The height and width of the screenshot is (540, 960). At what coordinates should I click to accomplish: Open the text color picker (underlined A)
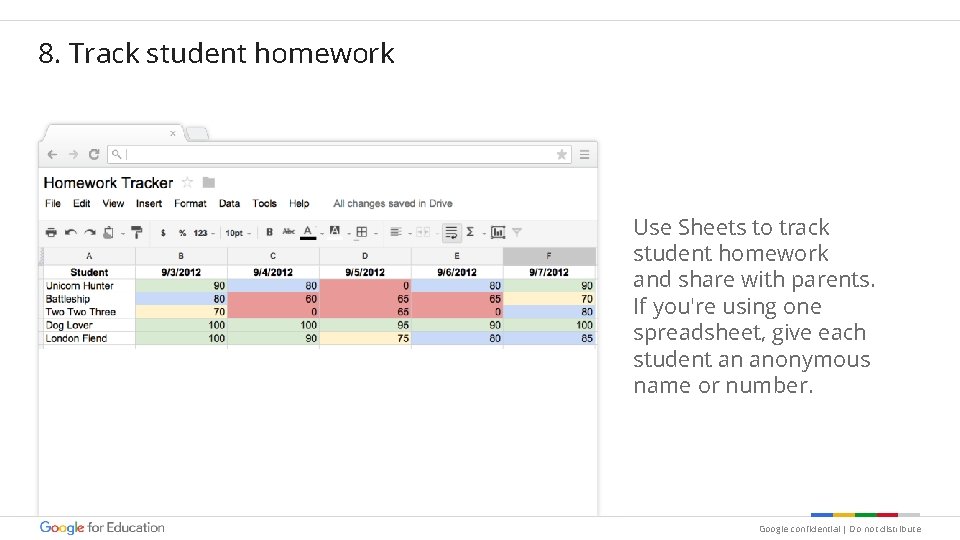[308, 232]
